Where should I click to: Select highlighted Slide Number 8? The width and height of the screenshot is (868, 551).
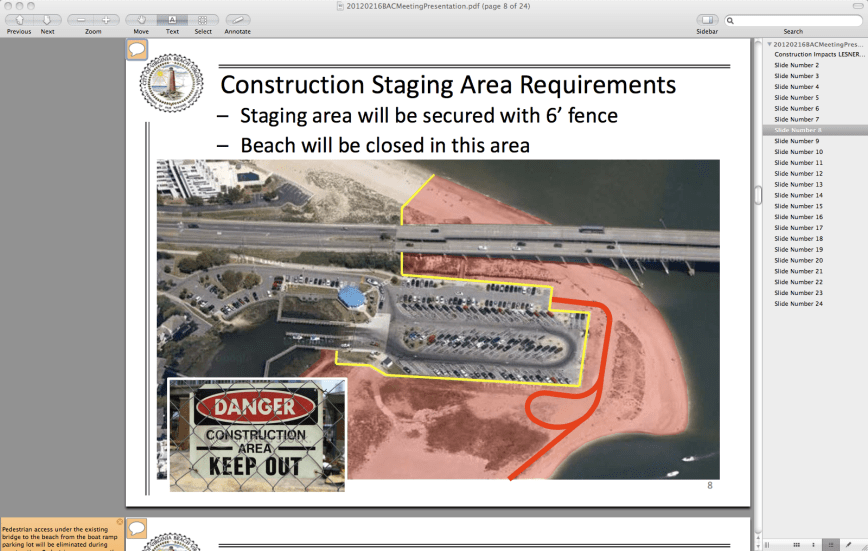point(815,130)
